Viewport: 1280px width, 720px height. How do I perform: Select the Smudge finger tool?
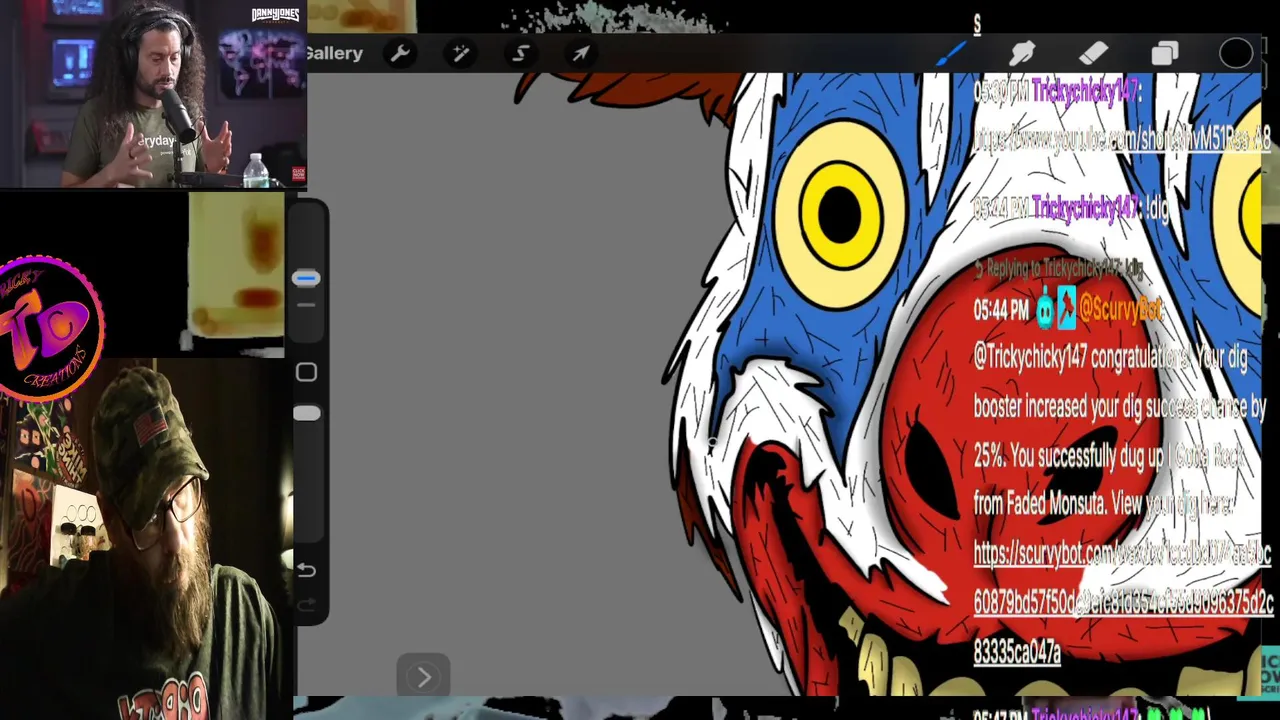point(1021,53)
